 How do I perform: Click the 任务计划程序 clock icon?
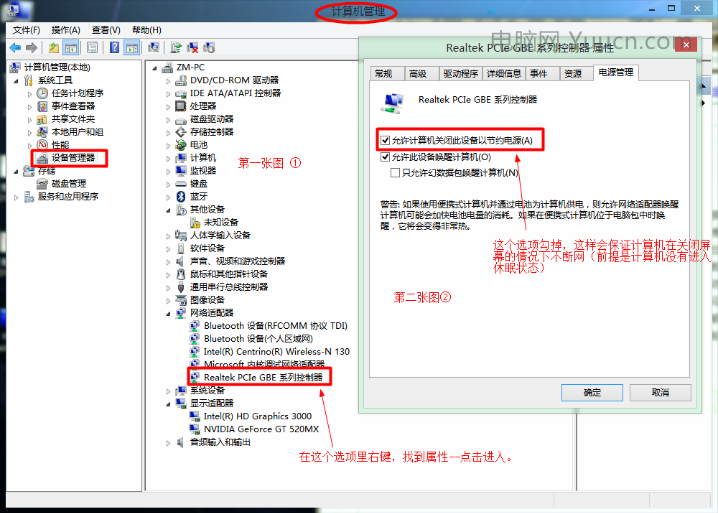pos(42,93)
